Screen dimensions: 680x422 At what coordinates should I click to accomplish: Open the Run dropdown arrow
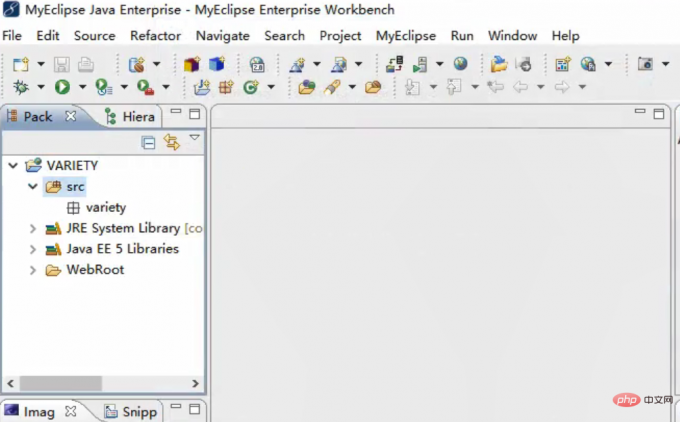pyautogui.click(x=82, y=87)
